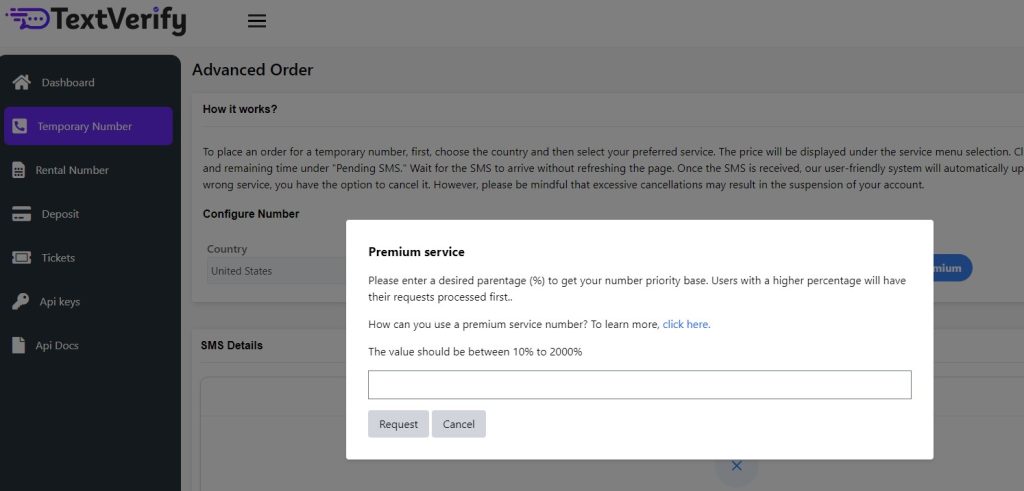1024x491 pixels.
Task: Follow the "click here" link
Action: click(x=686, y=324)
